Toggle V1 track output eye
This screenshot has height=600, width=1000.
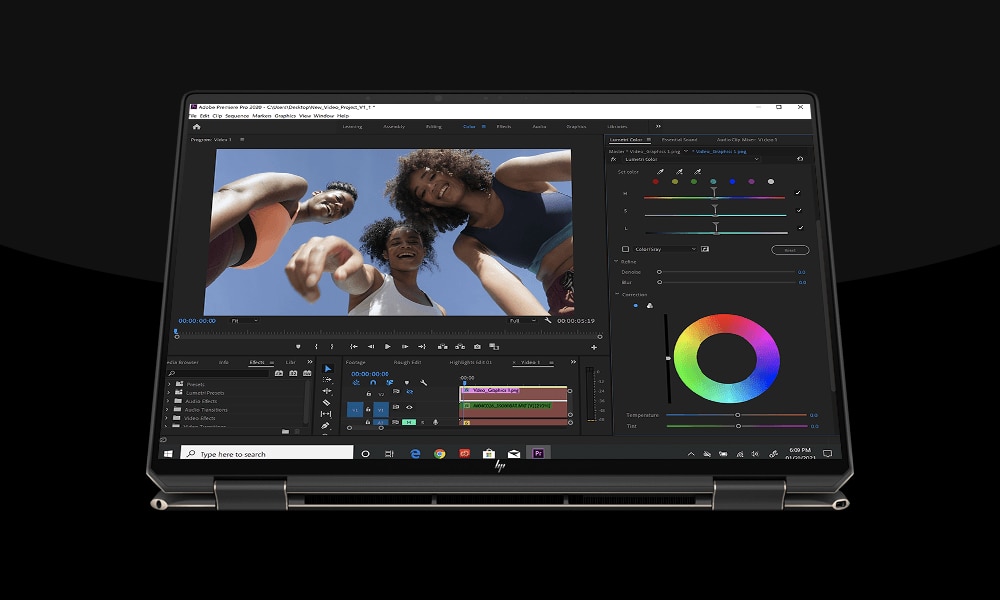click(x=409, y=407)
